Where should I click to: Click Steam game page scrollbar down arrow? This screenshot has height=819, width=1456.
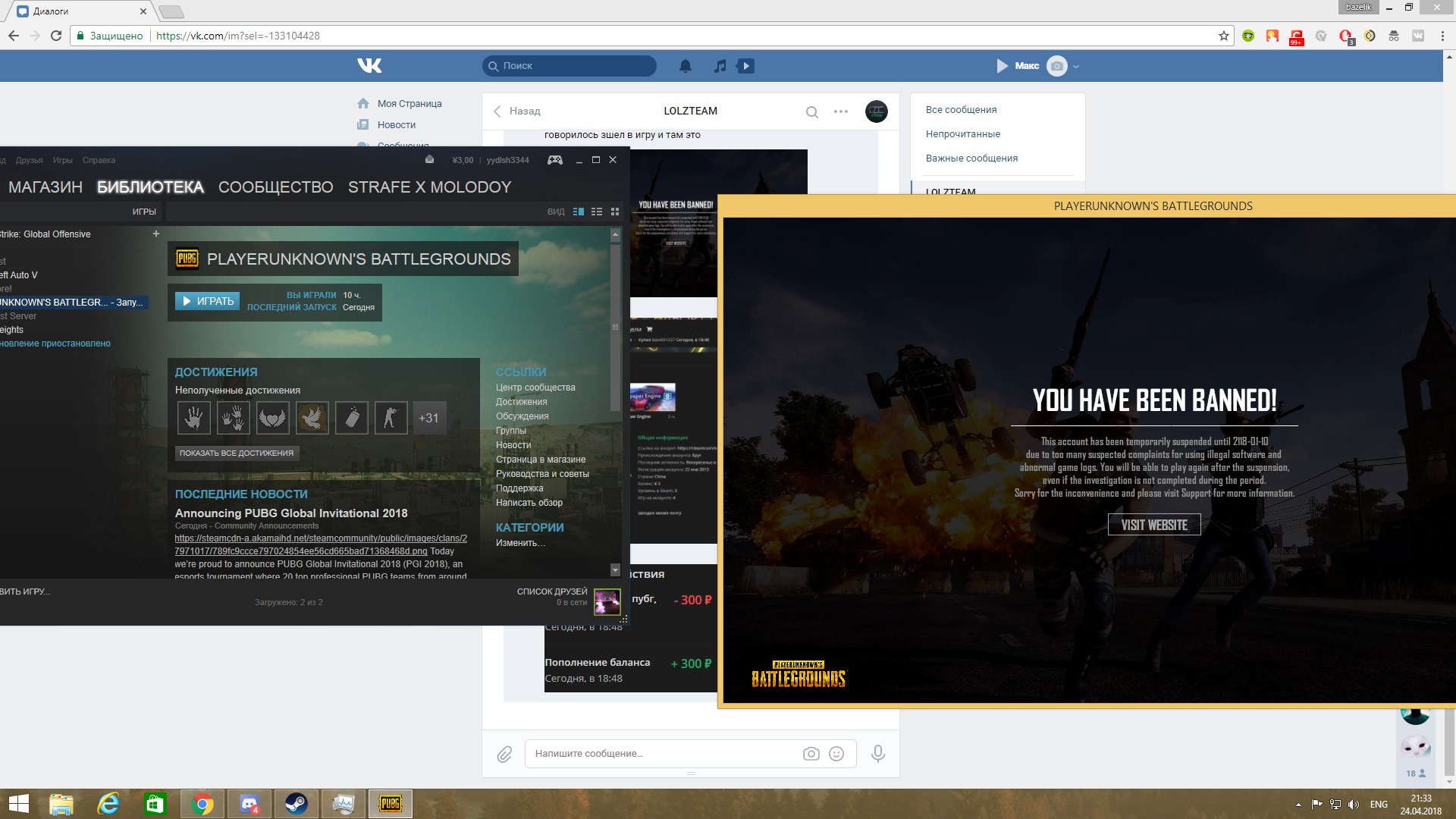(x=615, y=570)
